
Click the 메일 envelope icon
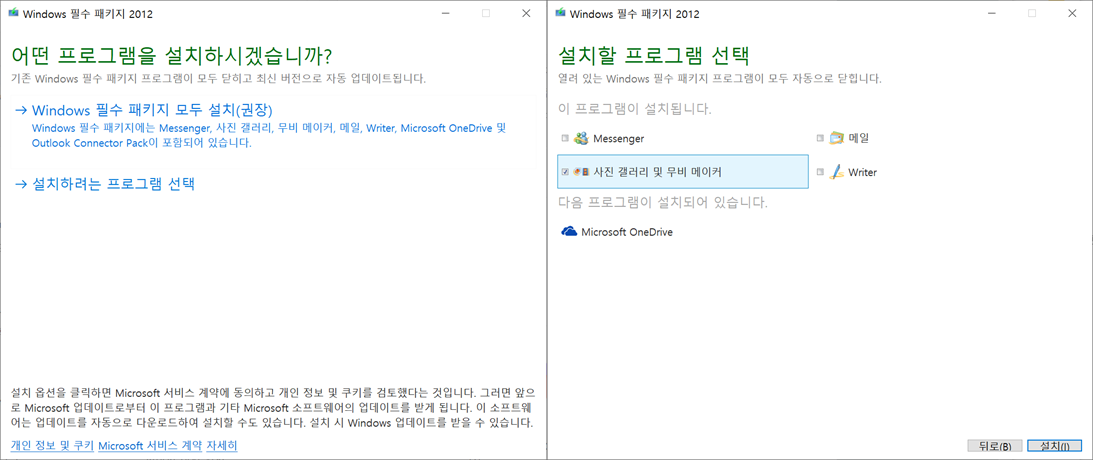[837, 138]
